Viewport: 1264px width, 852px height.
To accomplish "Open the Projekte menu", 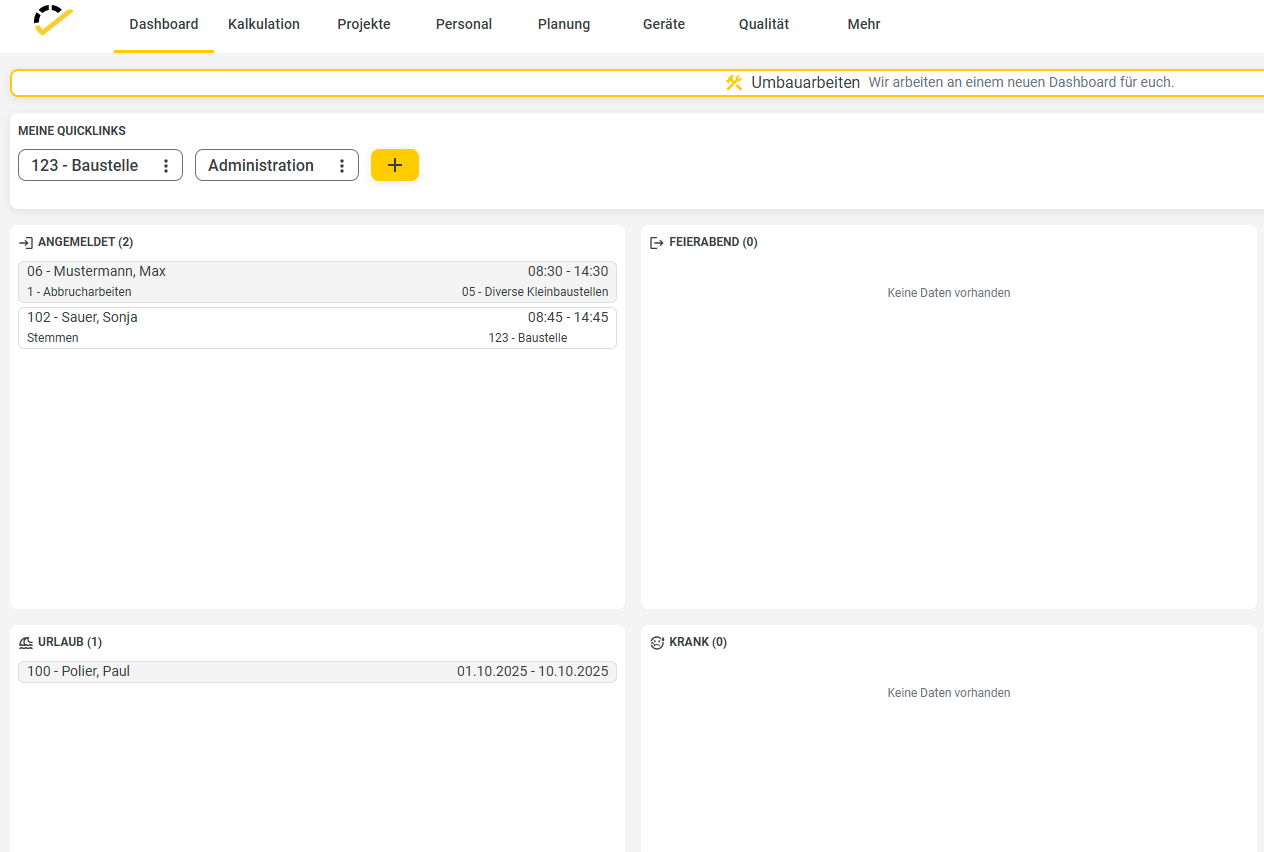I will pos(364,24).
